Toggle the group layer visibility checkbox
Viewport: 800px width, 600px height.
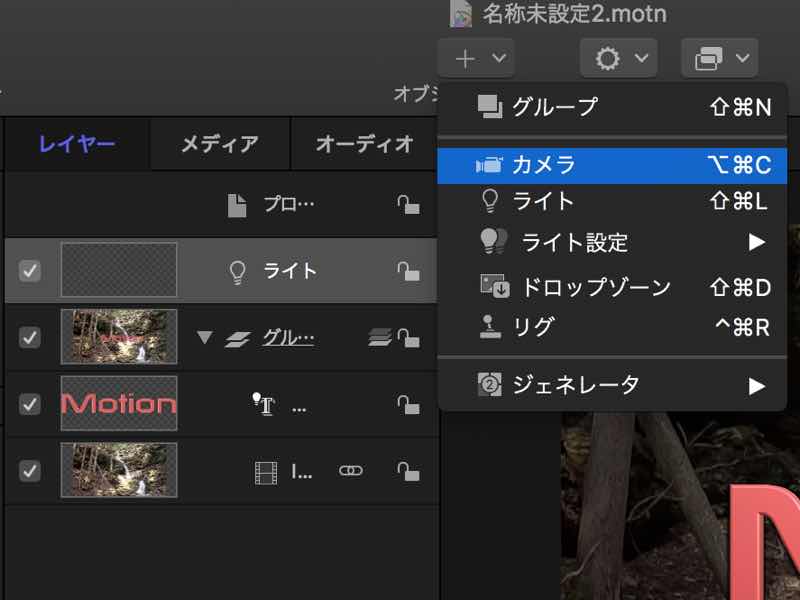coord(30,338)
